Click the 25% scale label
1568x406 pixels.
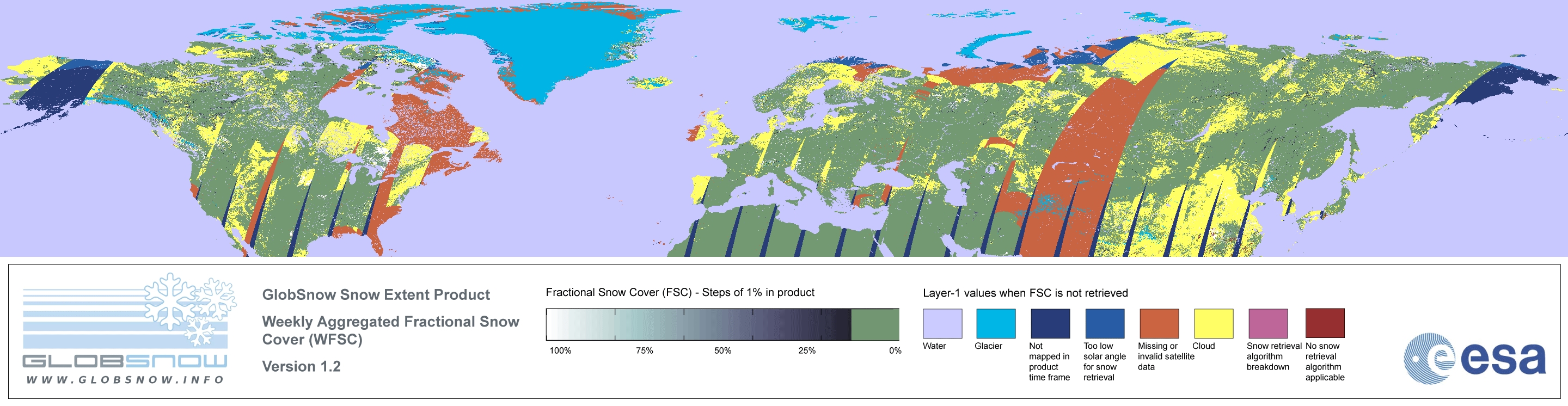[x=807, y=350]
